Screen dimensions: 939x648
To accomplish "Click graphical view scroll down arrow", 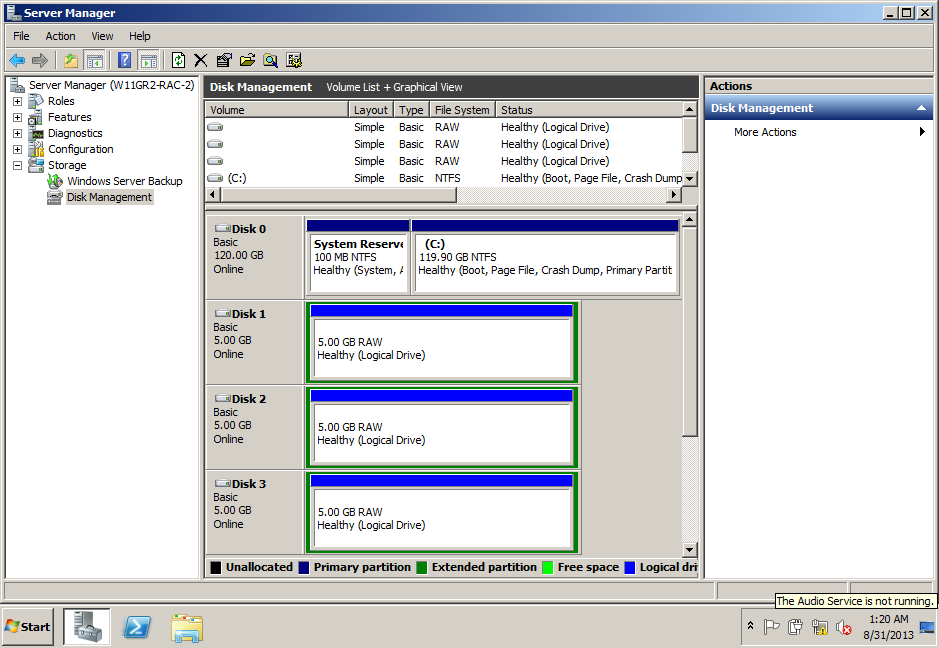I will [x=690, y=550].
